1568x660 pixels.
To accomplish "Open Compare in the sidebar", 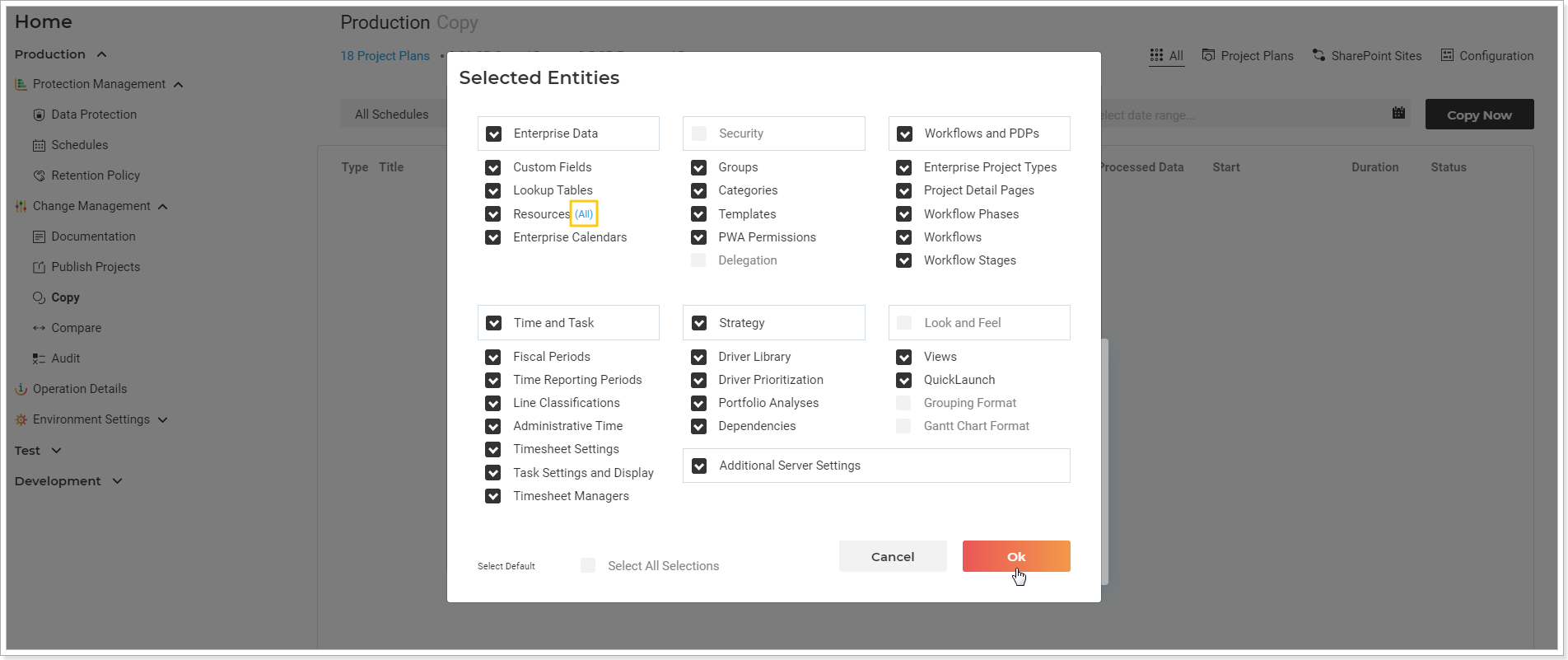I will coord(76,328).
